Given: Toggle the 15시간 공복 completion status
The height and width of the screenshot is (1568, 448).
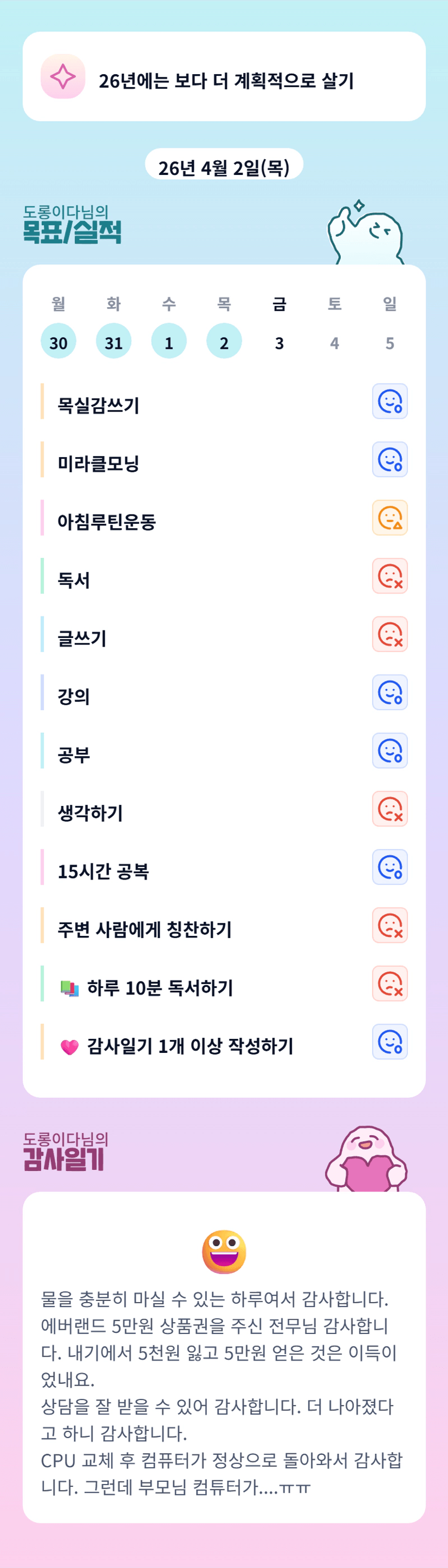Looking at the screenshot, I should 389,867.
